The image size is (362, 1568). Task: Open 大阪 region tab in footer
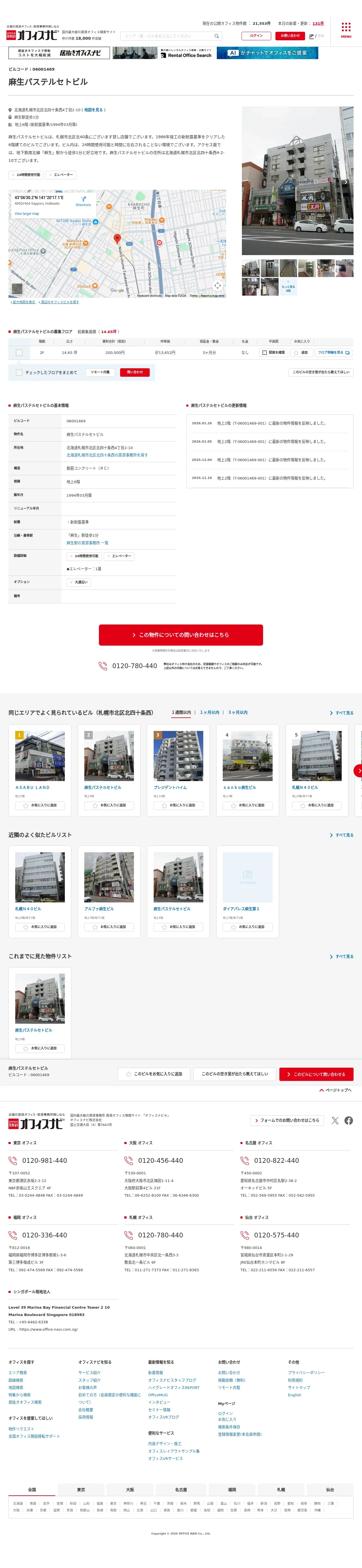click(x=130, y=1489)
